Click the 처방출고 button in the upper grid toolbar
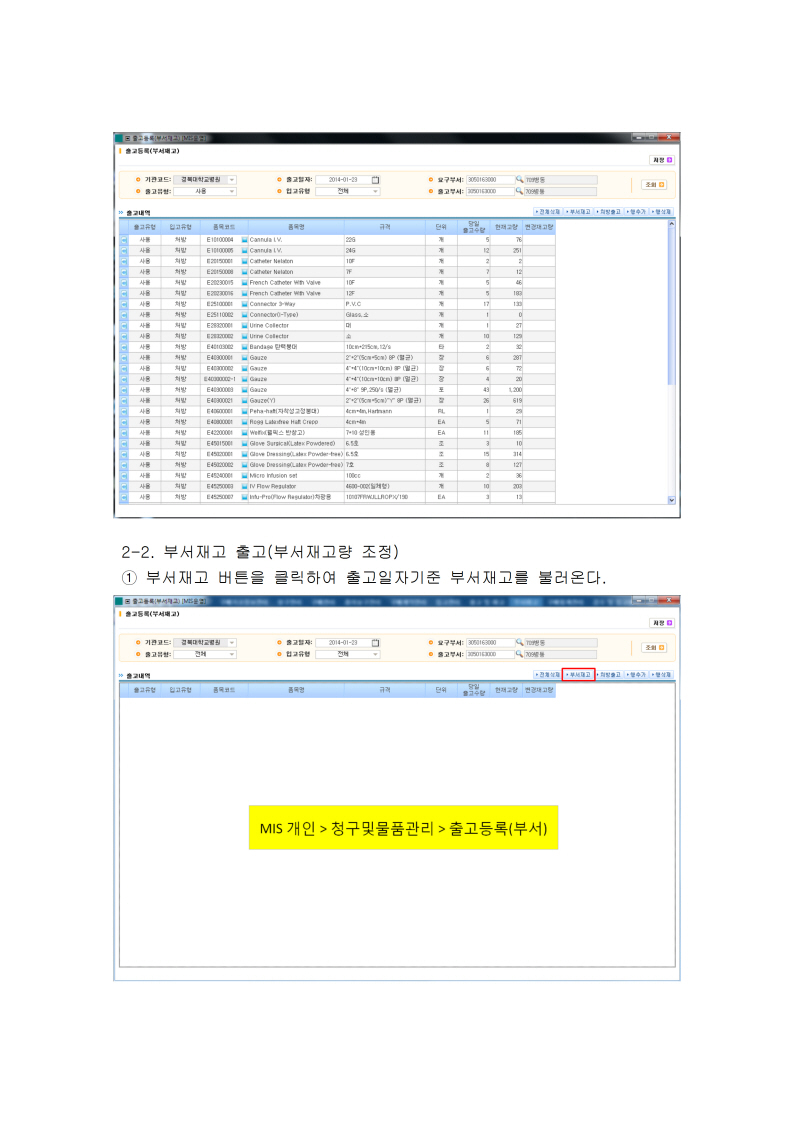The image size is (794, 1123). [609, 213]
